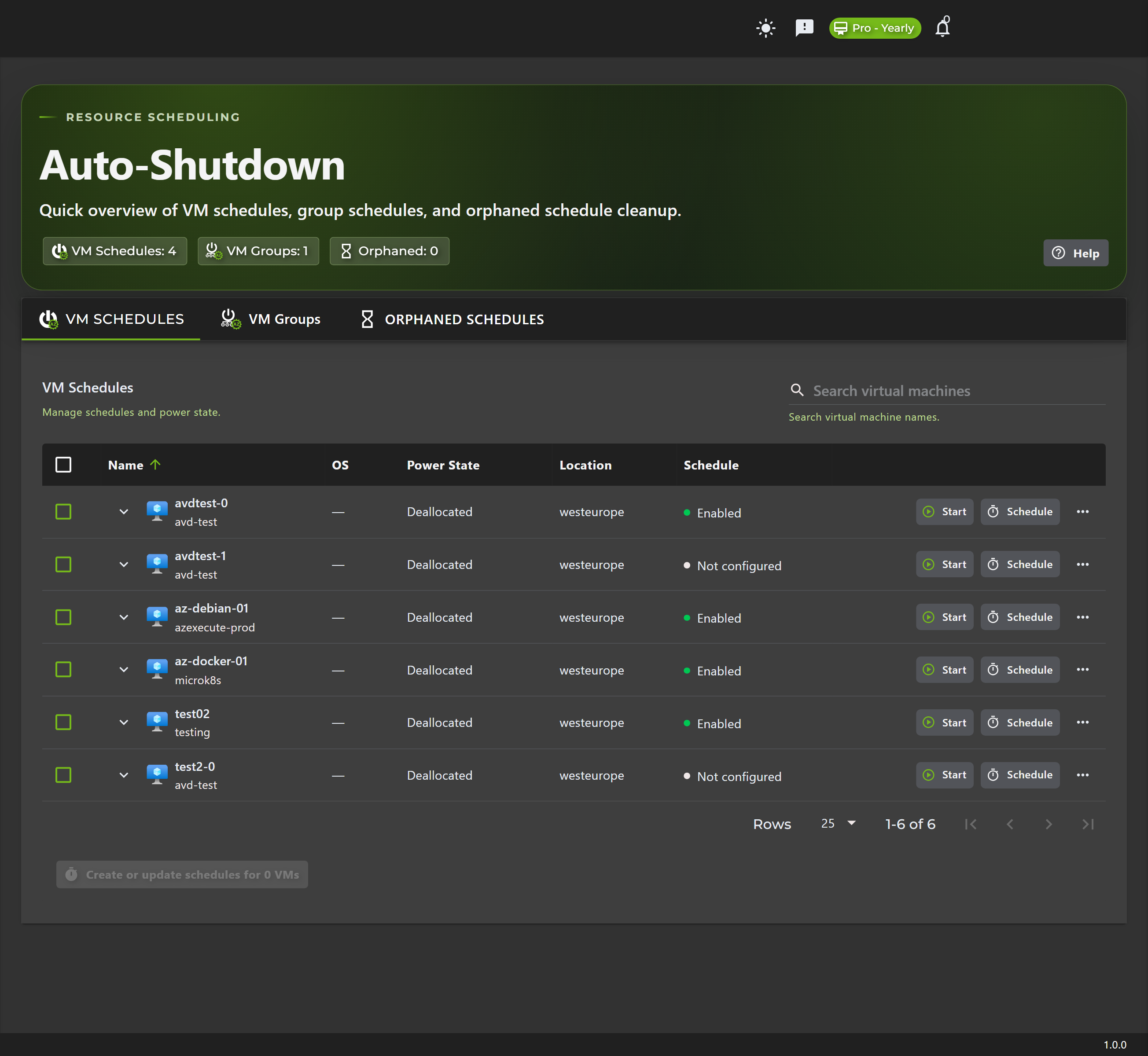Select the az-debian-01 row checkbox
Image resolution: width=1148 pixels, height=1056 pixels.
pos(63,617)
